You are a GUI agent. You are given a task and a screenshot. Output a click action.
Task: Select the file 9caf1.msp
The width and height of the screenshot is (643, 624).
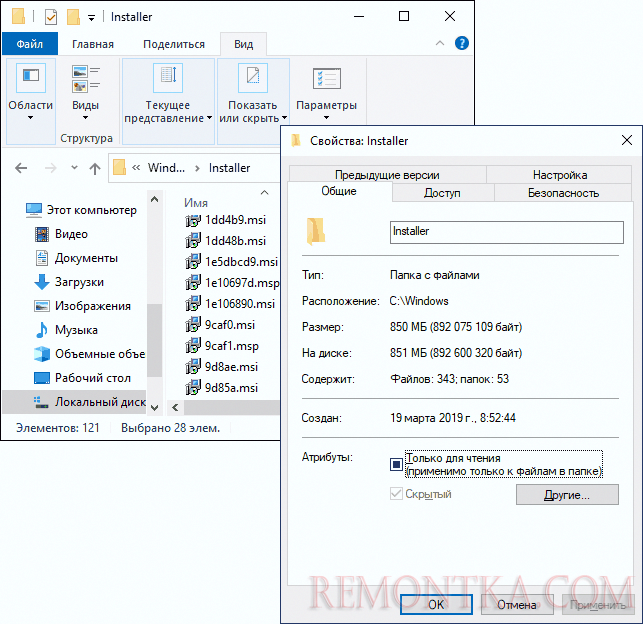[x=222, y=346]
